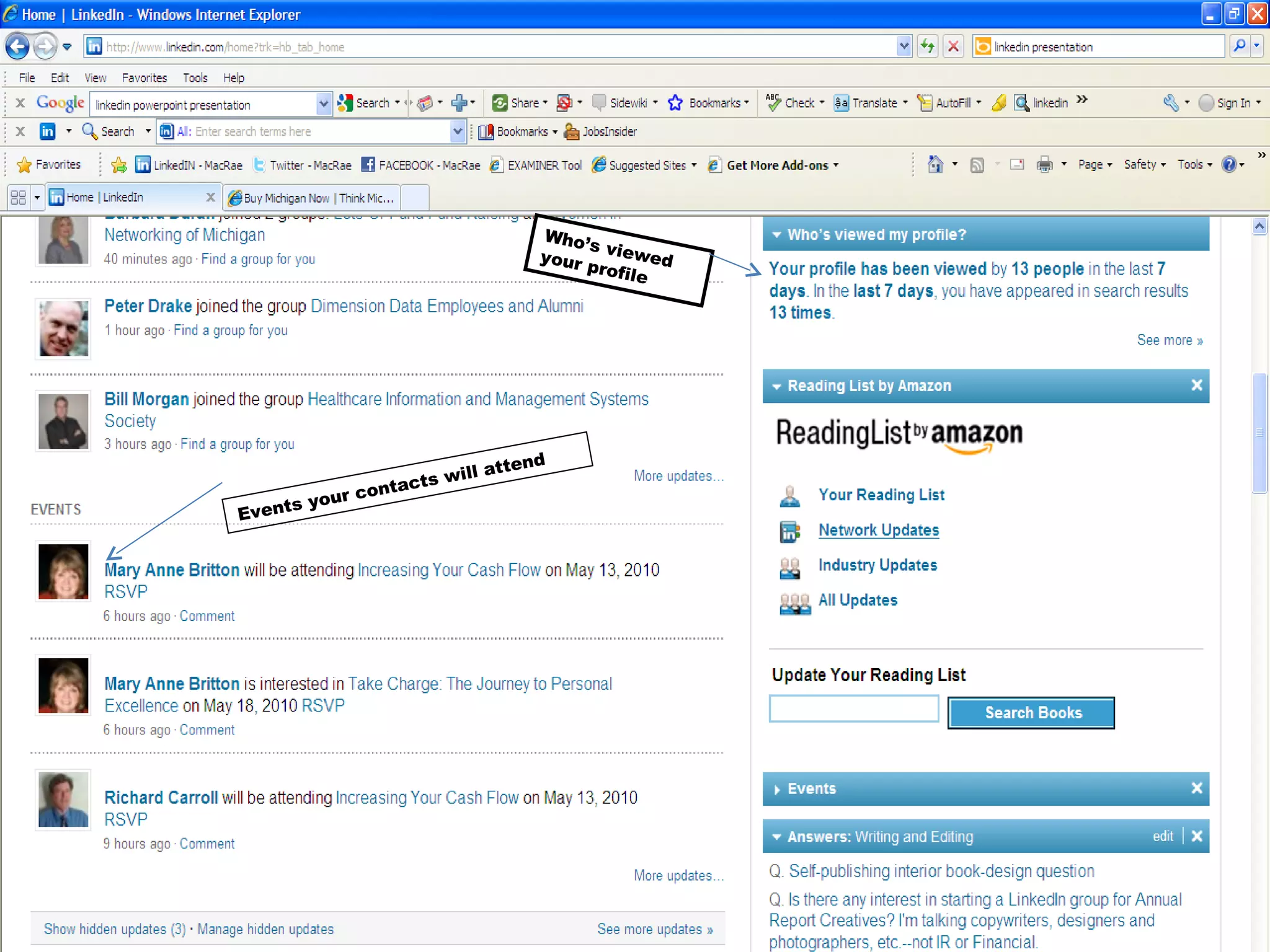Collapse the Who's viewed my profile panel
1270x952 pixels.
(776, 235)
